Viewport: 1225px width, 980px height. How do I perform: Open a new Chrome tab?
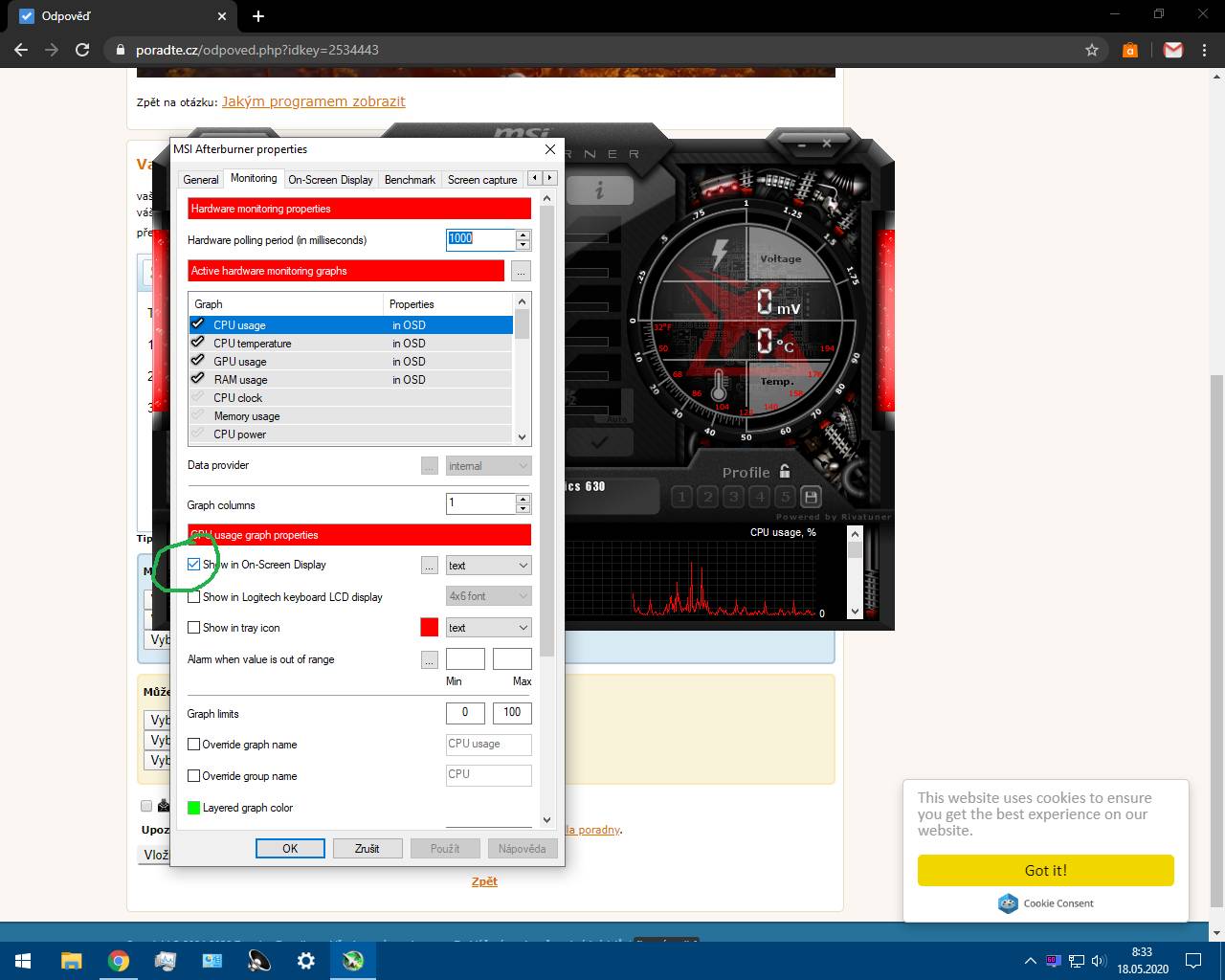pos(258,16)
